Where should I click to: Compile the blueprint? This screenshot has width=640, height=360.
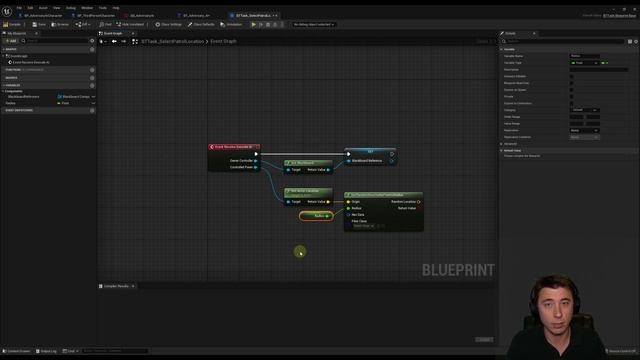click(x=12, y=24)
